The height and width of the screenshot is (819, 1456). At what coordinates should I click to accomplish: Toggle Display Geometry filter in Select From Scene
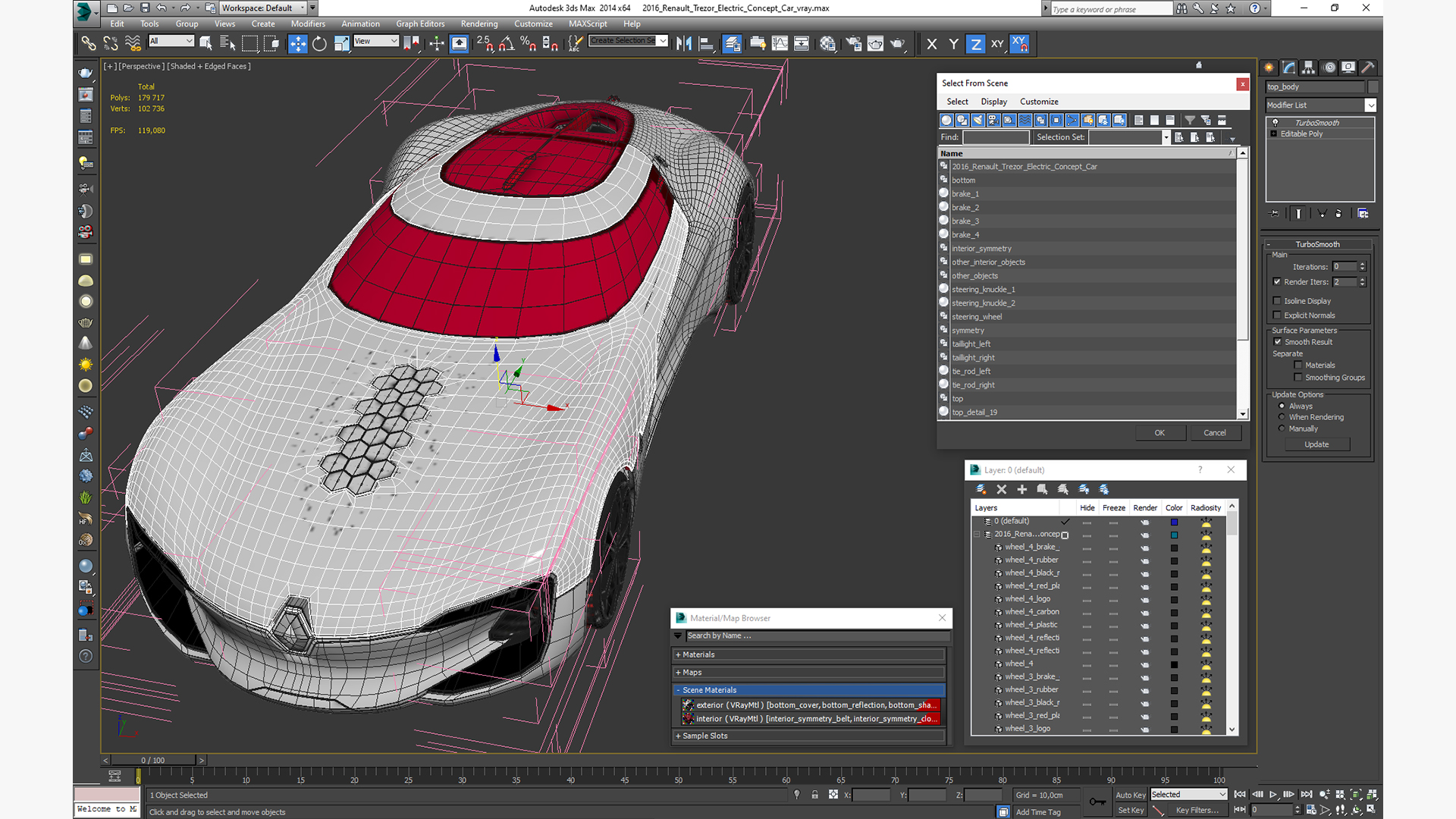click(946, 121)
